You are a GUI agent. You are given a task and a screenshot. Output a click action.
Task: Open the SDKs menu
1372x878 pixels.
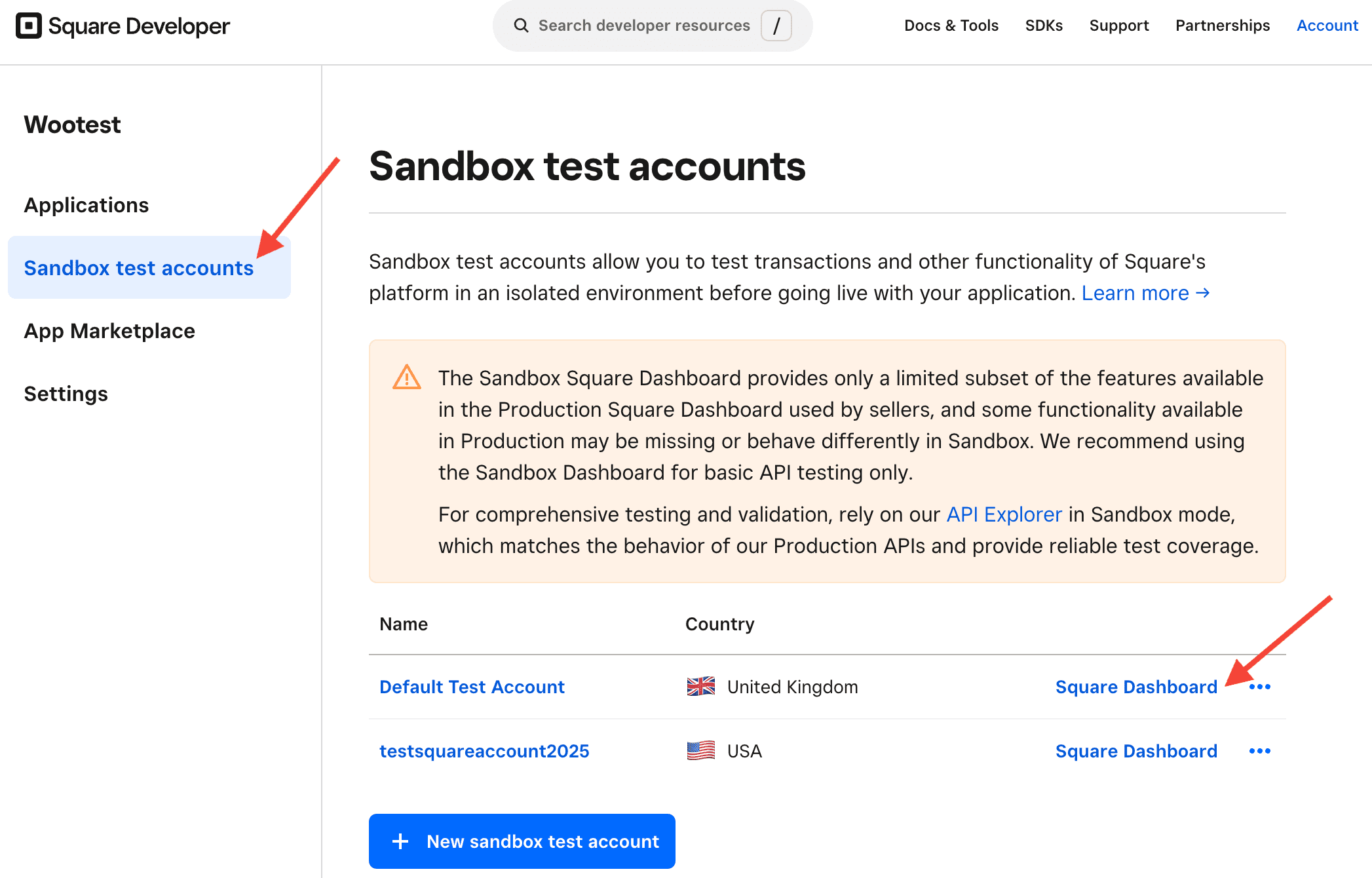[x=1044, y=26]
